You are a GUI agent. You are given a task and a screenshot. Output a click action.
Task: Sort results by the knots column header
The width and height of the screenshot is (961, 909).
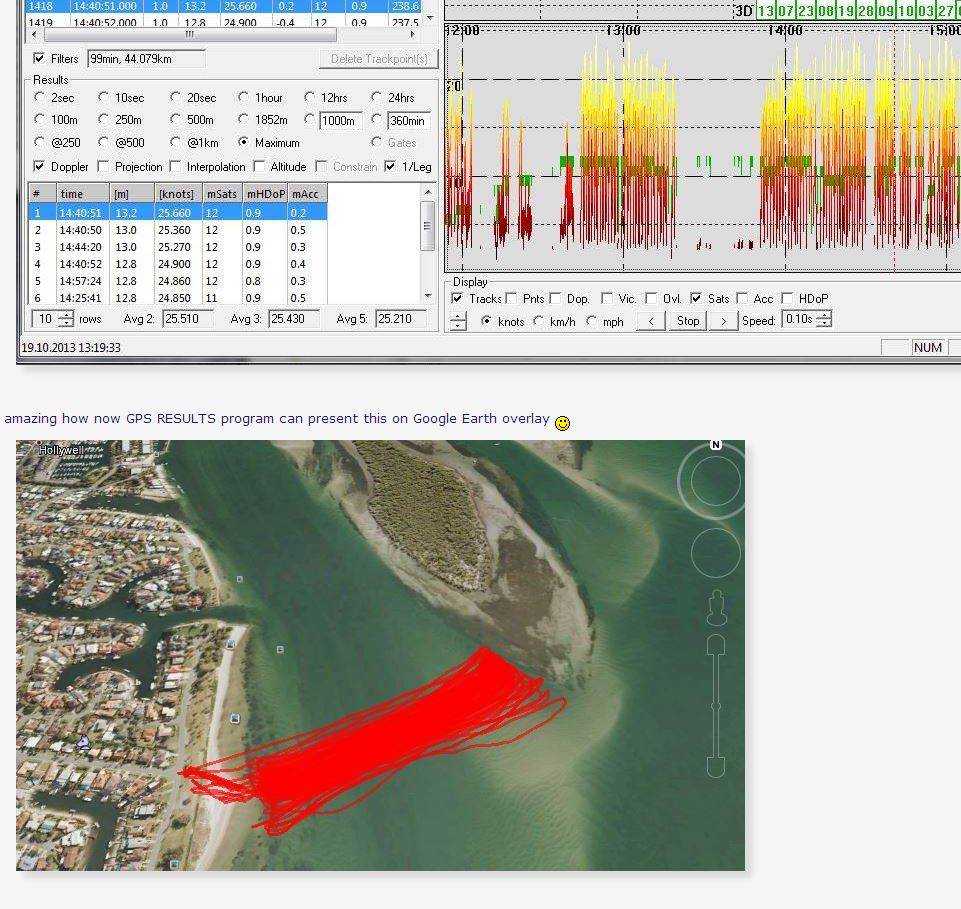pos(176,194)
